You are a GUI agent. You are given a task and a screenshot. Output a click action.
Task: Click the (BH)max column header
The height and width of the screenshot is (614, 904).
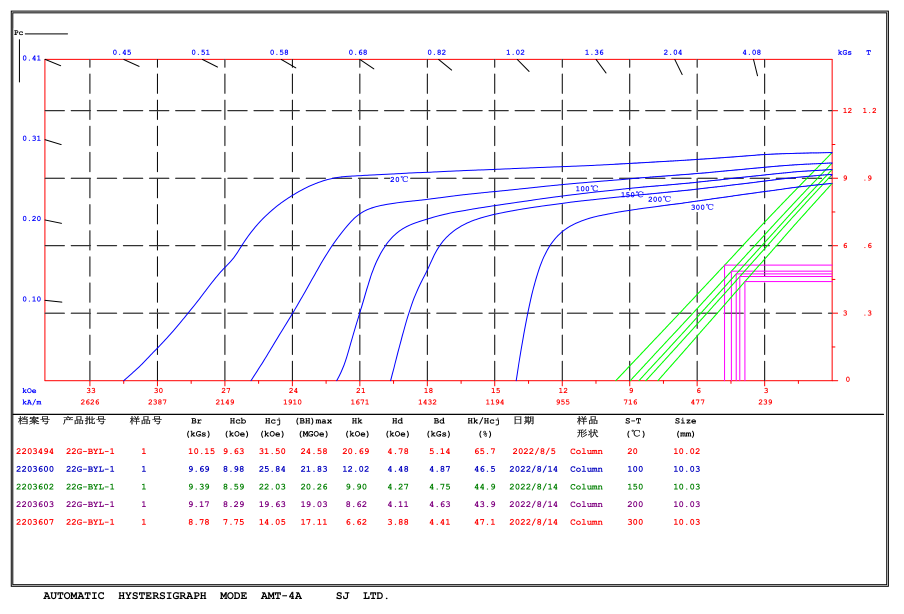pyautogui.click(x=314, y=421)
